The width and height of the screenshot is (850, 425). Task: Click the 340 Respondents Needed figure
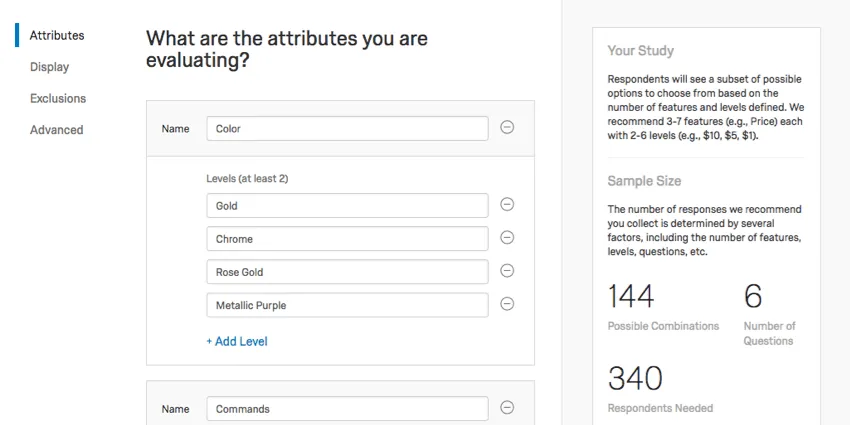pyautogui.click(x=635, y=378)
